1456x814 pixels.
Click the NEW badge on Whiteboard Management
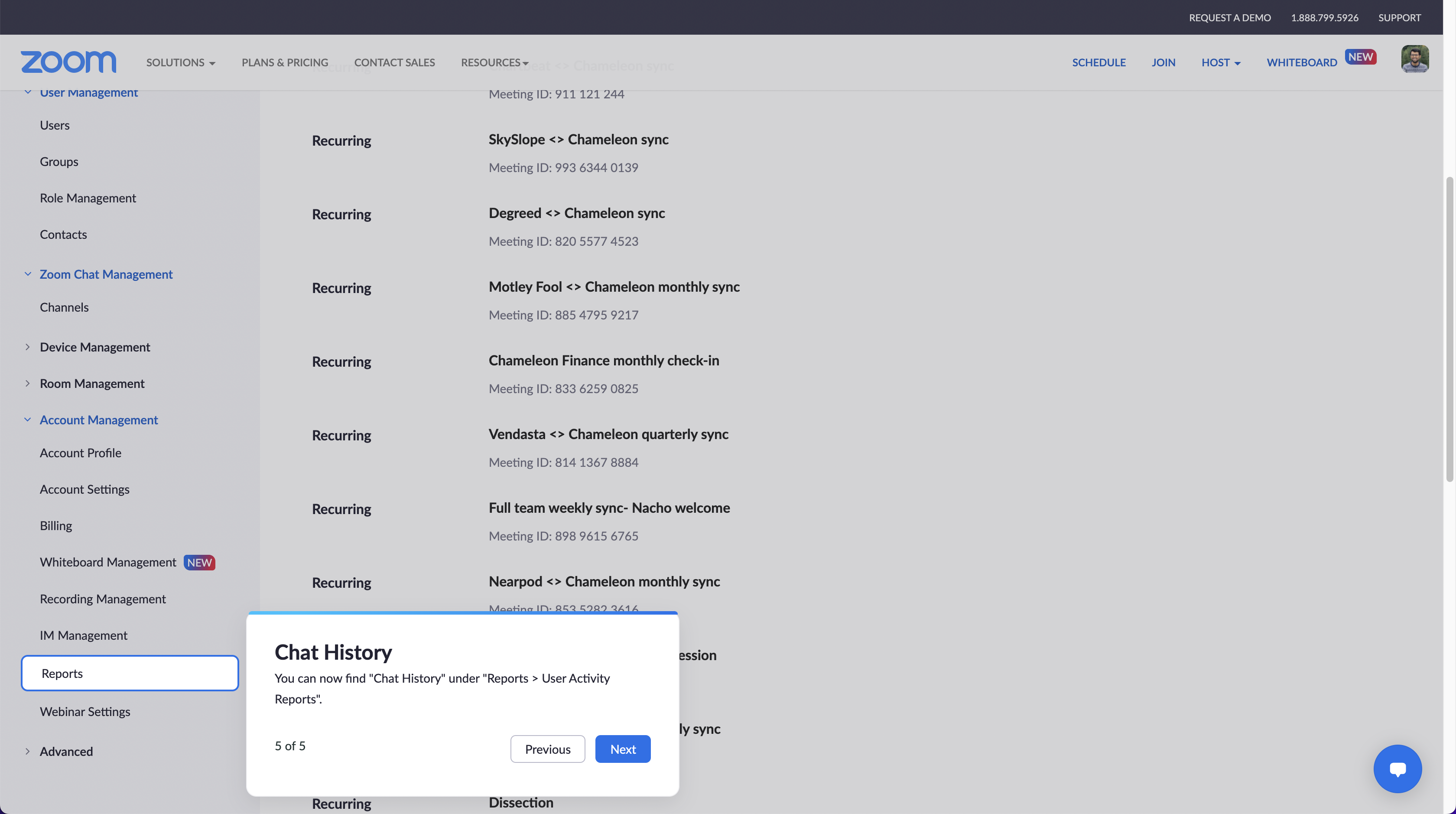(199, 563)
